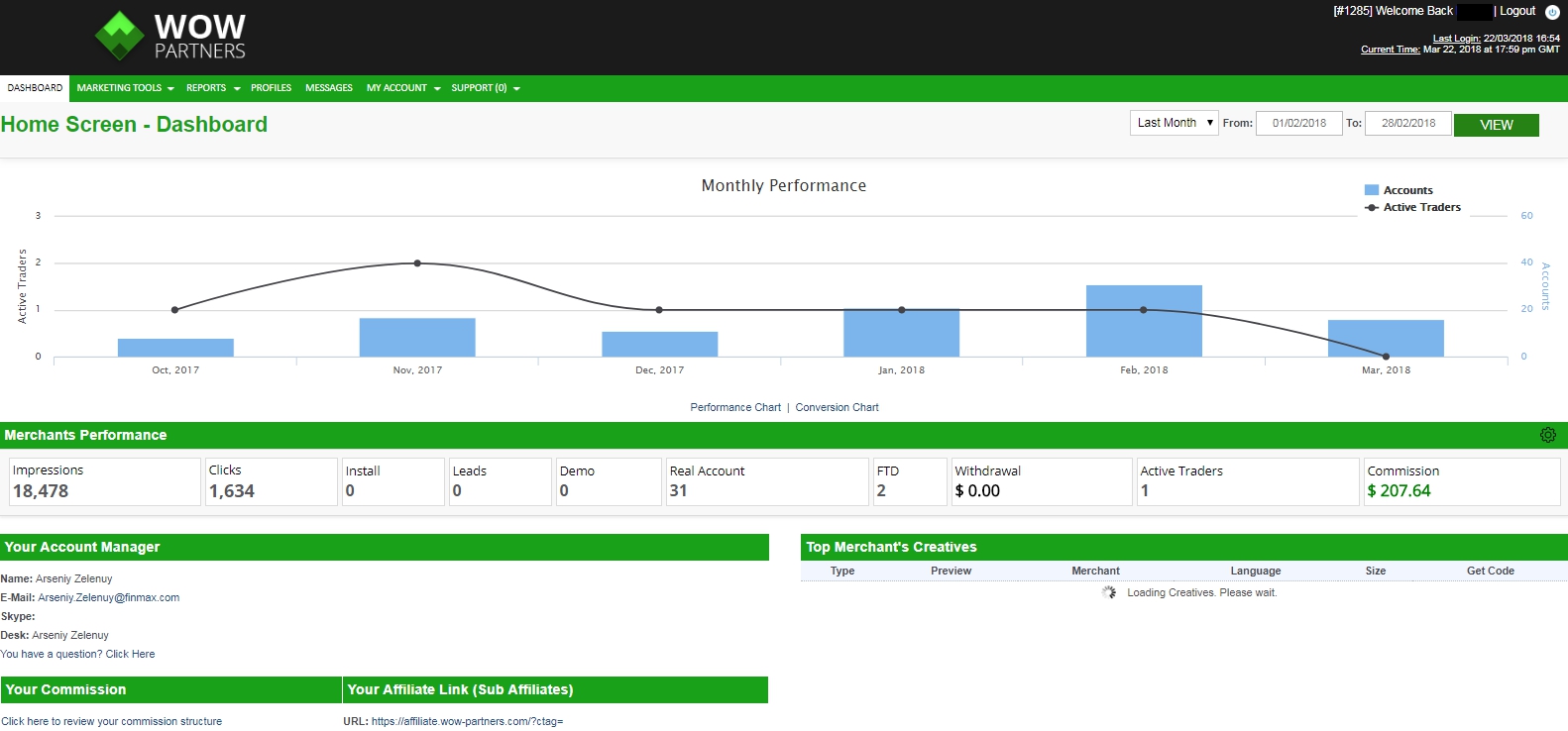
Task: Click the Logout link
Action: [1516, 11]
